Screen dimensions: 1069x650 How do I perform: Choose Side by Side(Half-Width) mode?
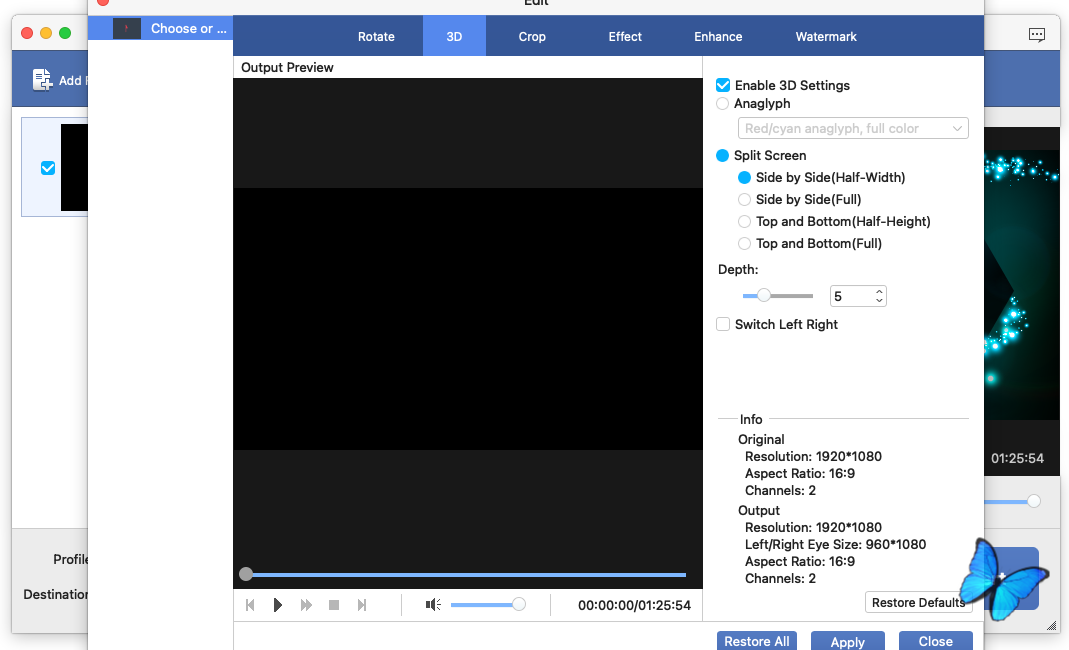(x=744, y=177)
